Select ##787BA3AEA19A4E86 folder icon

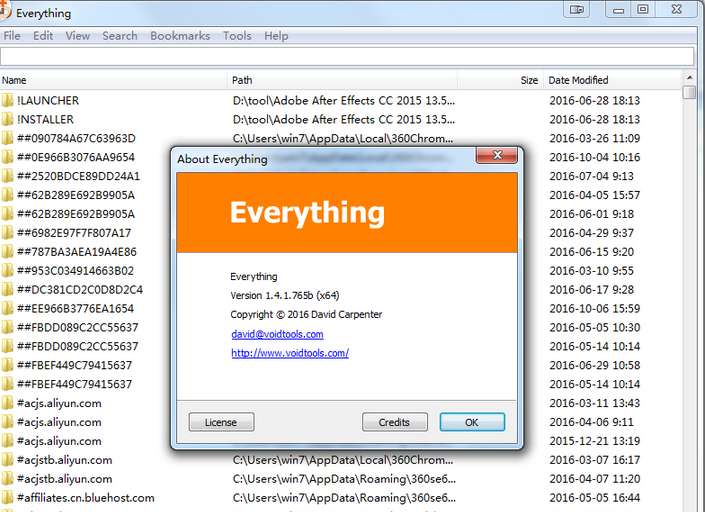[7, 252]
